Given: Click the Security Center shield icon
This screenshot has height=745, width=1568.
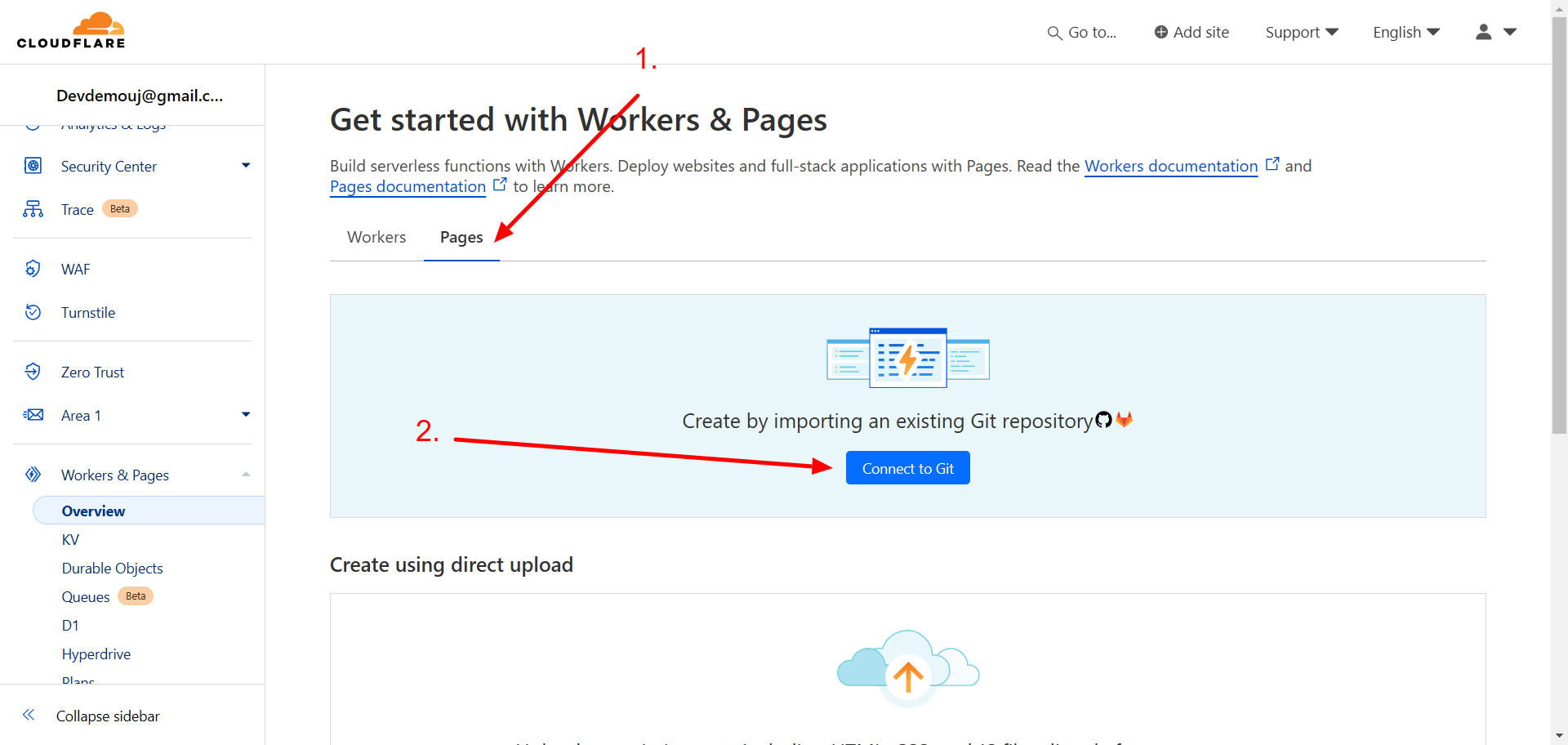Looking at the screenshot, I should 33,166.
